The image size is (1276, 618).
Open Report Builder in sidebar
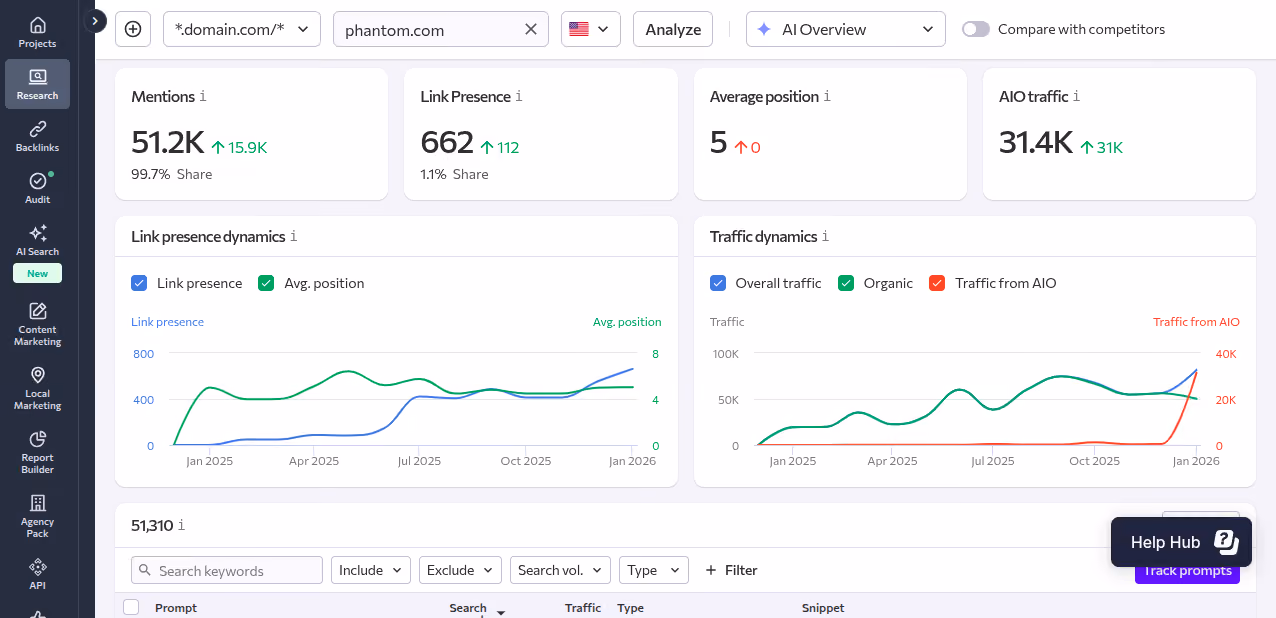click(x=37, y=452)
